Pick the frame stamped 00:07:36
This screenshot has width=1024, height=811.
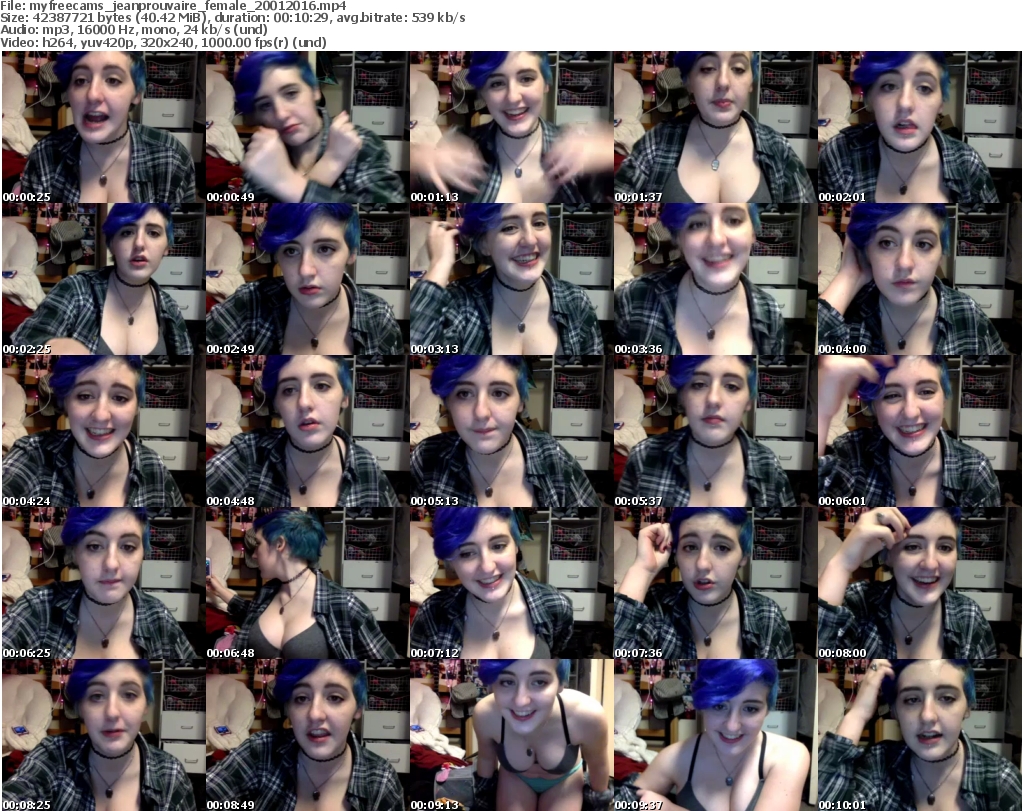715,583
